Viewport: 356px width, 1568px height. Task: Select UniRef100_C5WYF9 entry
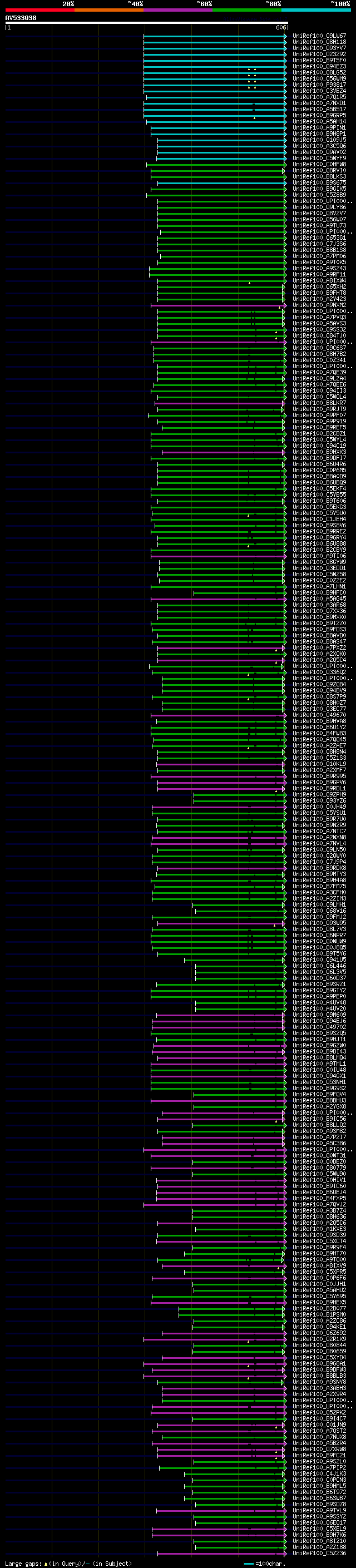(x=319, y=159)
